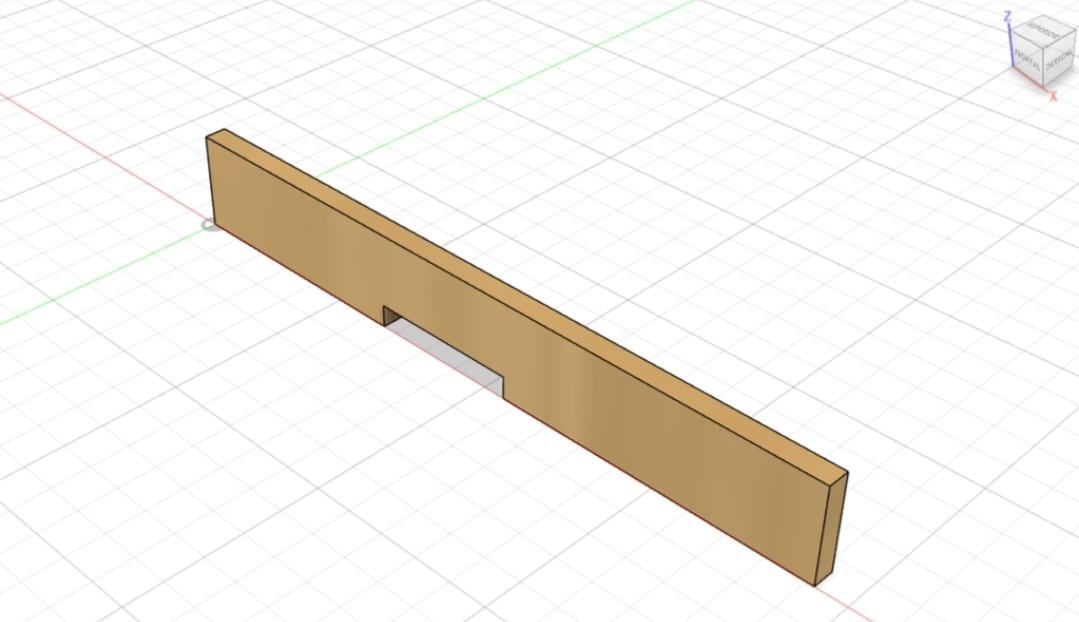Click the origin marker at the board's corner

(209, 226)
